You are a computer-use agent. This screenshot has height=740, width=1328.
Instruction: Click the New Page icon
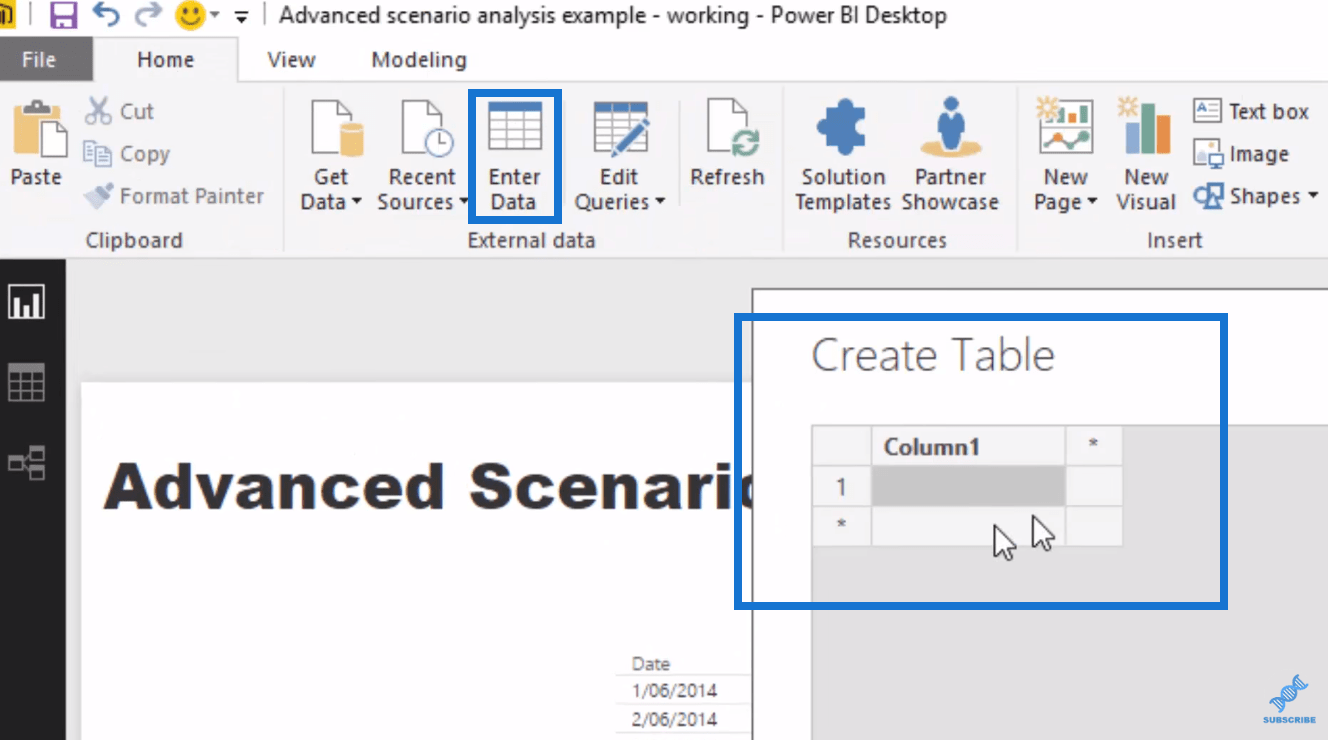coord(1064,127)
